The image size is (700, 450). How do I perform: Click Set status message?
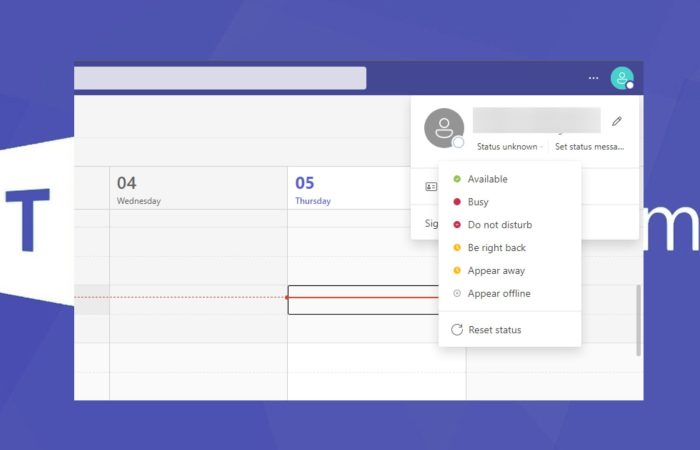pos(589,146)
